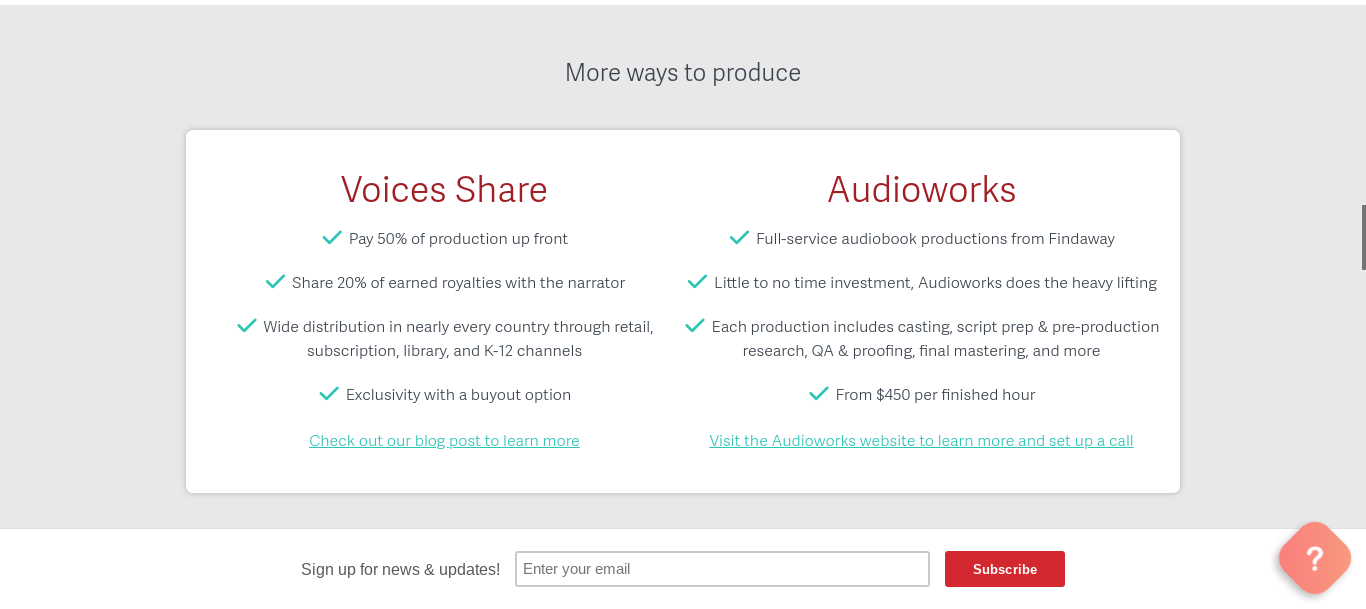Click the From $450 per finished hour text
This screenshot has width=1366, height=609.
tap(935, 395)
